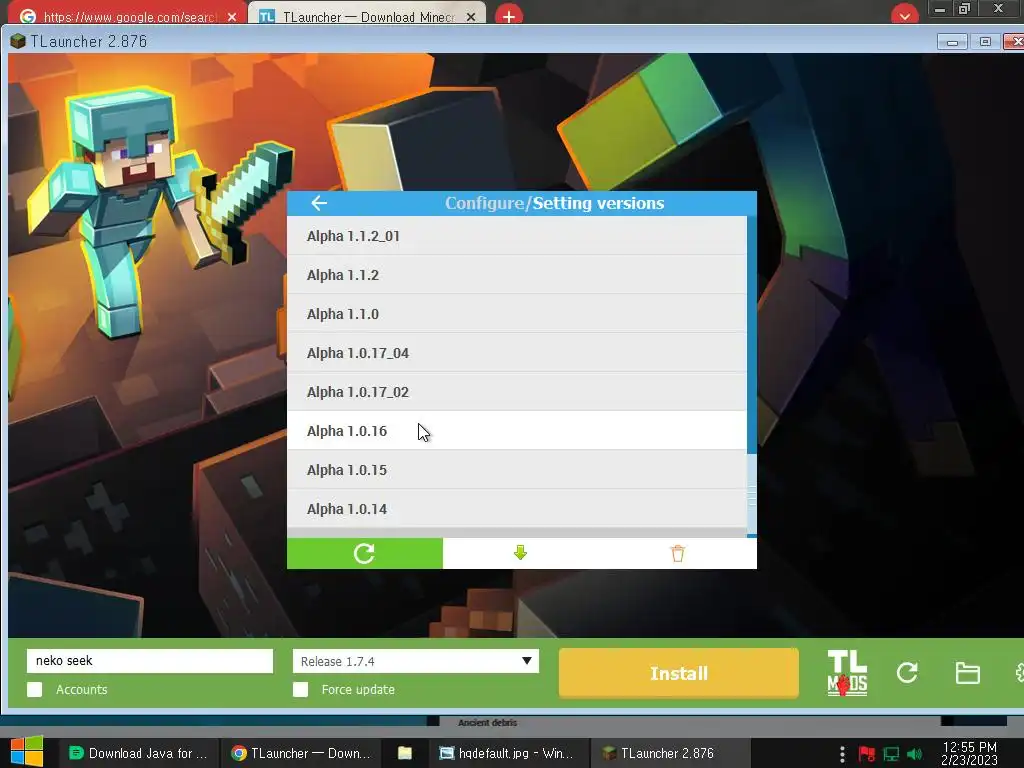
Task: Click the red flag tray icon
Action: click(867, 754)
